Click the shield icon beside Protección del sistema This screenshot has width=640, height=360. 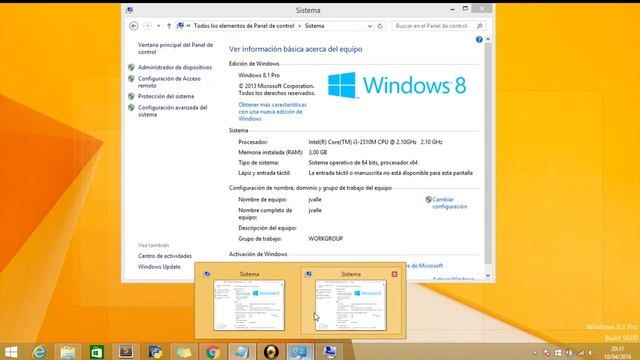(131, 96)
